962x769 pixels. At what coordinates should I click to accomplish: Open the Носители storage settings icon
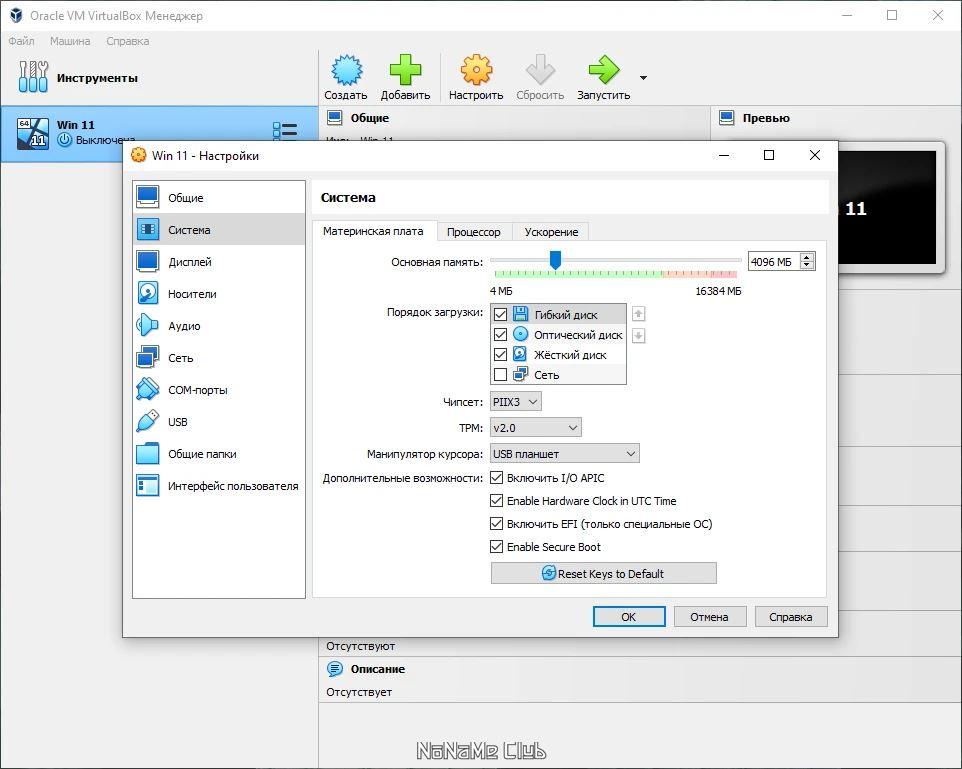click(x=148, y=293)
